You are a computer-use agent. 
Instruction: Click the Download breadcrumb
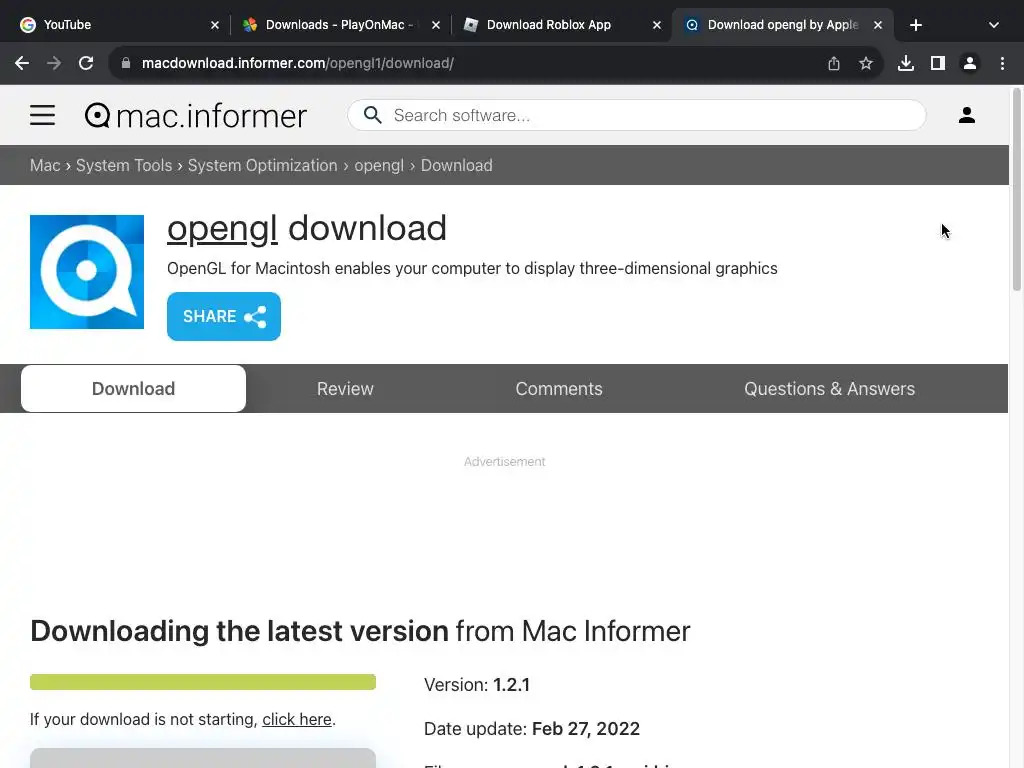tap(456, 165)
